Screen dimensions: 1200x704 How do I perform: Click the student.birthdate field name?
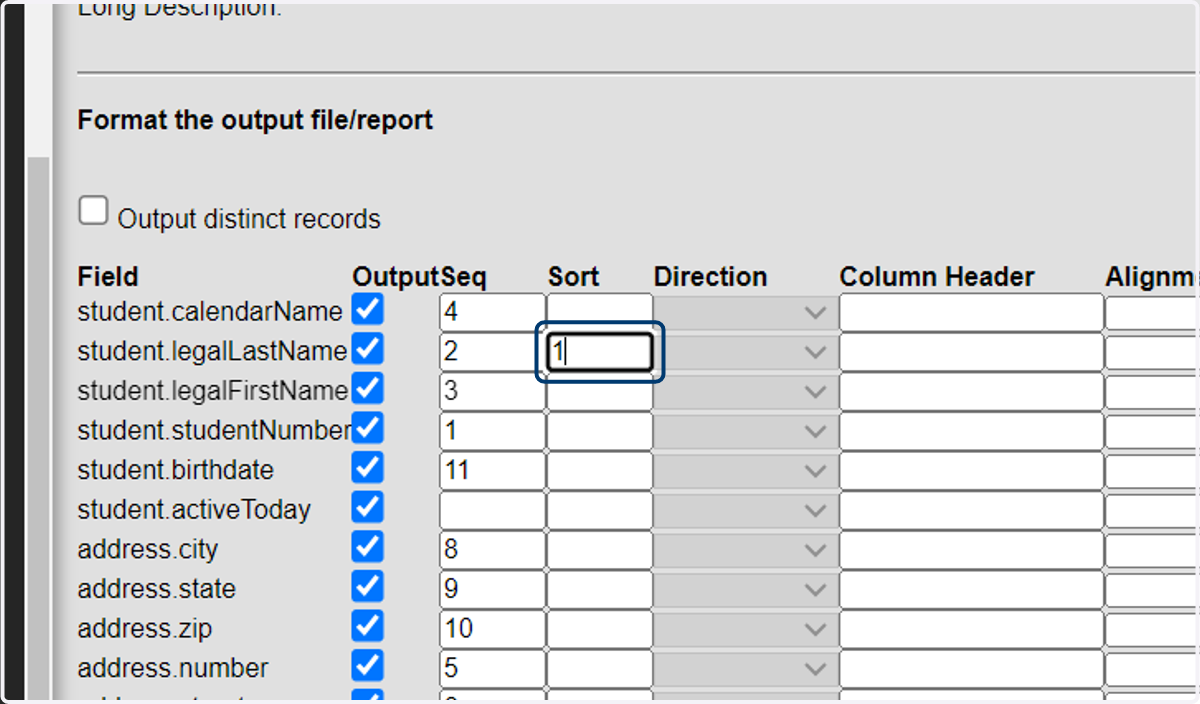point(175,470)
